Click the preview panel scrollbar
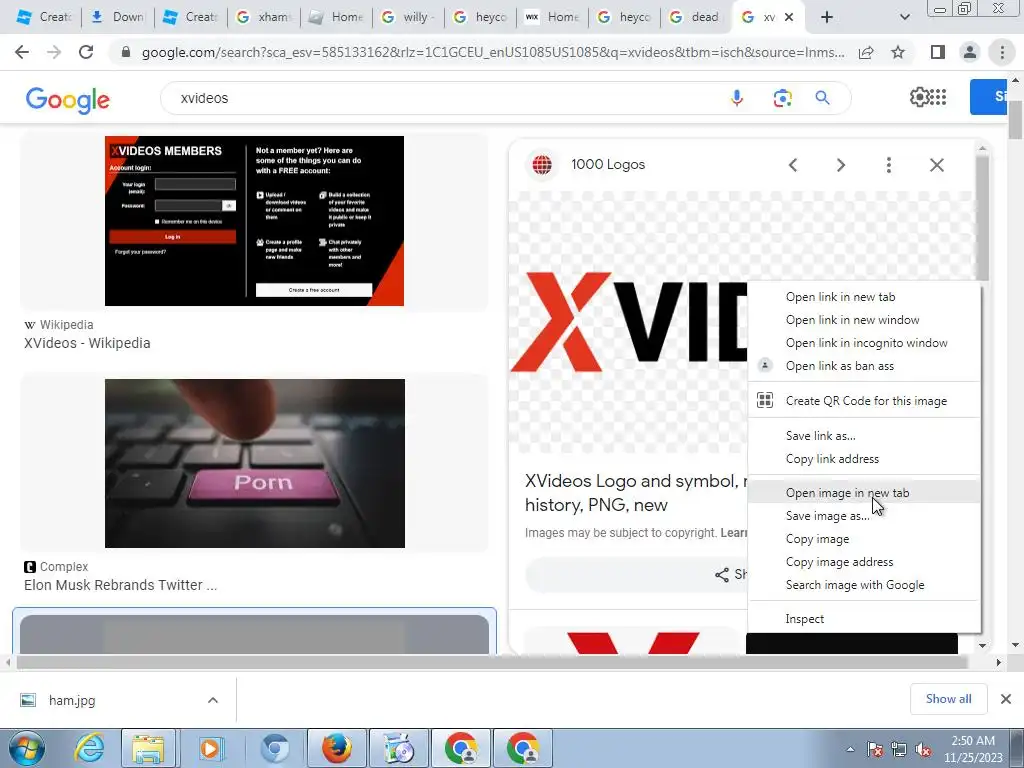Image resolution: width=1024 pixels, height=768 pixels. 982,219
